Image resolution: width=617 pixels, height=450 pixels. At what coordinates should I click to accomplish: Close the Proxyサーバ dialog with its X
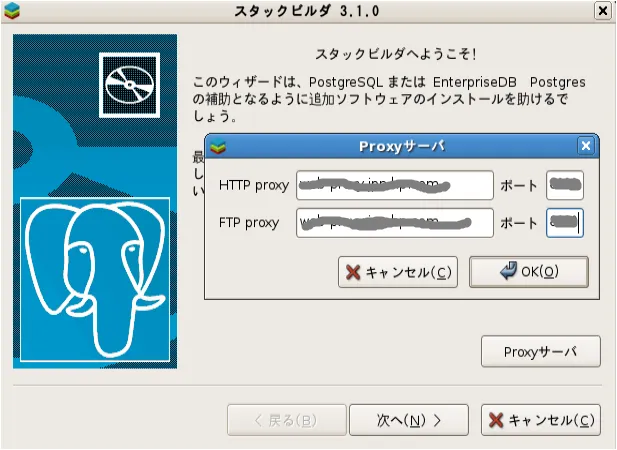point(586,146)
